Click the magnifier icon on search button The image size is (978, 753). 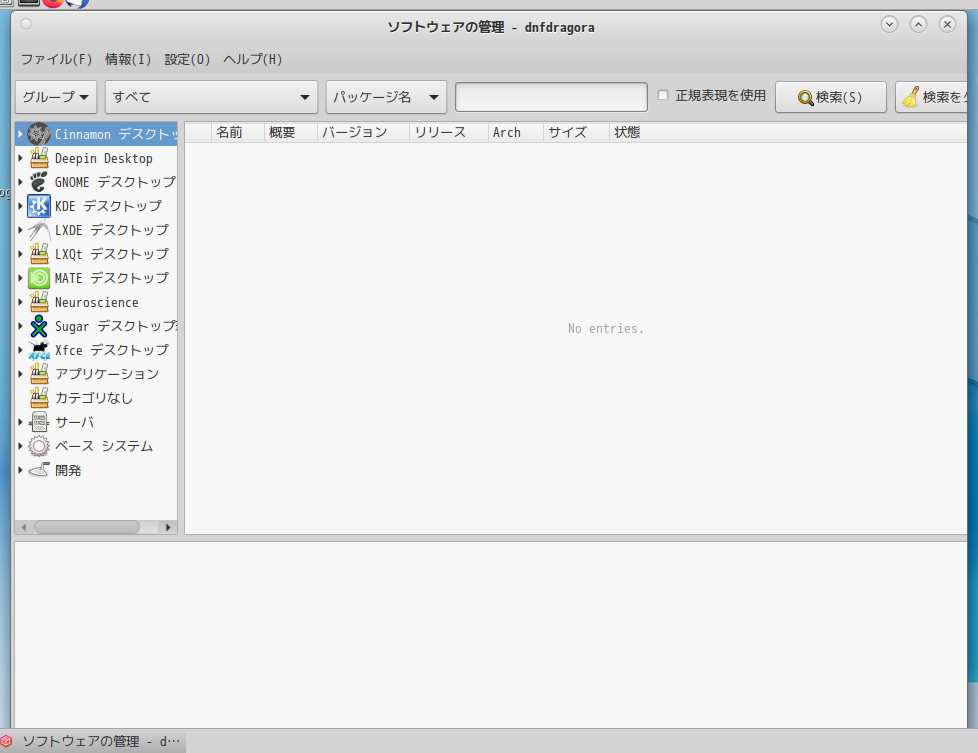point(805,97)
